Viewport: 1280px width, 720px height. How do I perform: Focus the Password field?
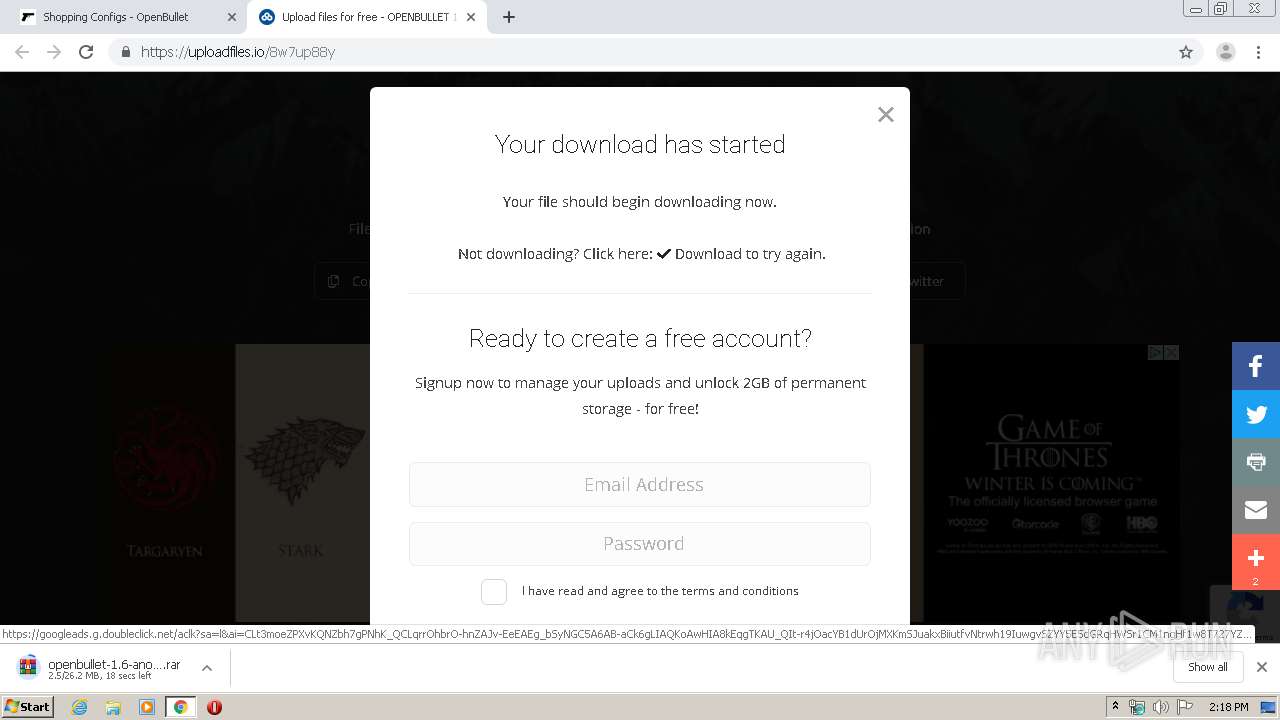(640, 544)
